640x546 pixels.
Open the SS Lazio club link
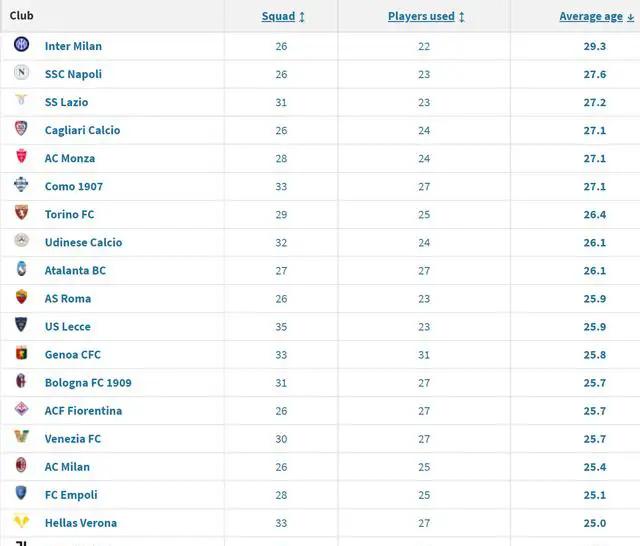[x=67, y=102]
